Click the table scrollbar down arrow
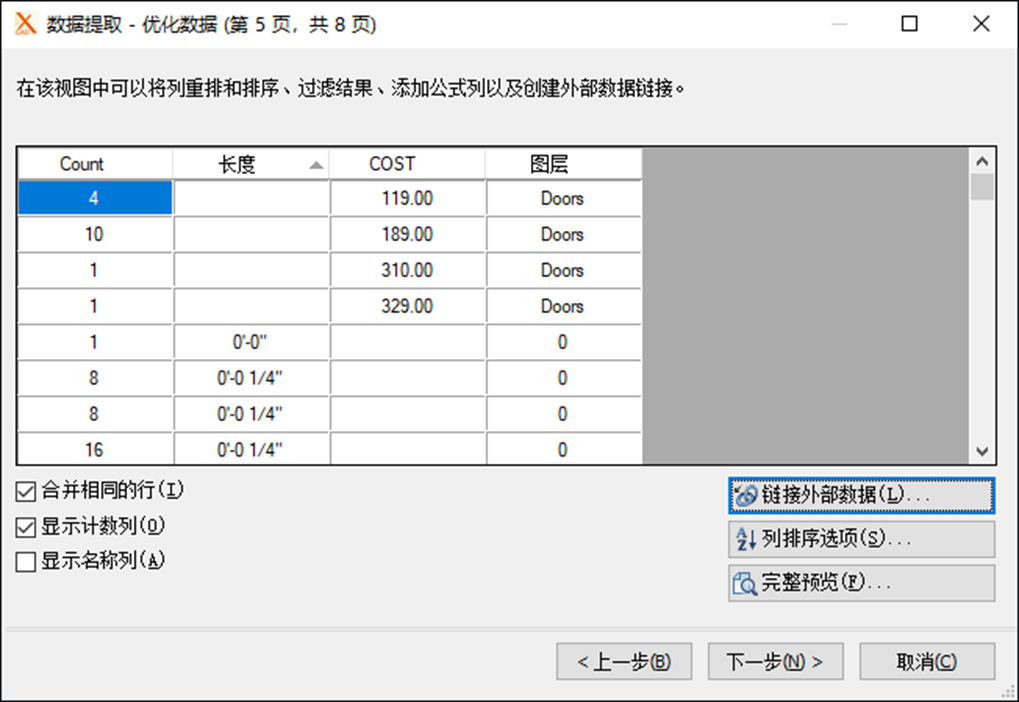Image resolution: width=1019 pixels, height=702 pixels. pyautogui.click(x=982, y=451)
